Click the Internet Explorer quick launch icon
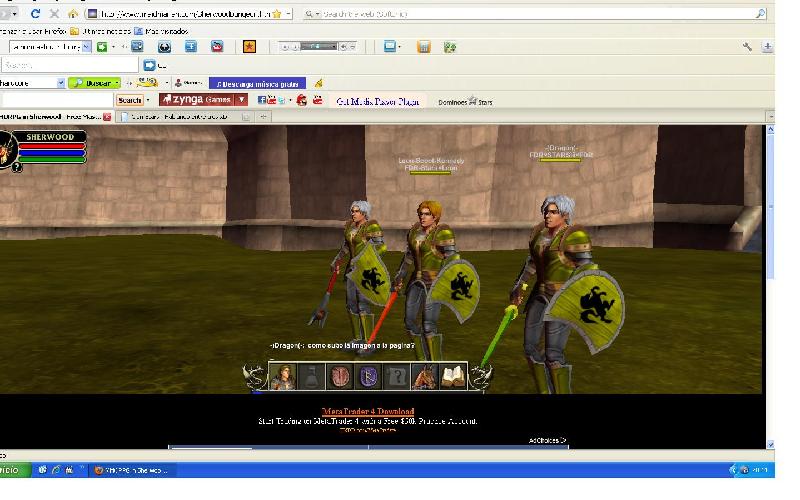 56,470
